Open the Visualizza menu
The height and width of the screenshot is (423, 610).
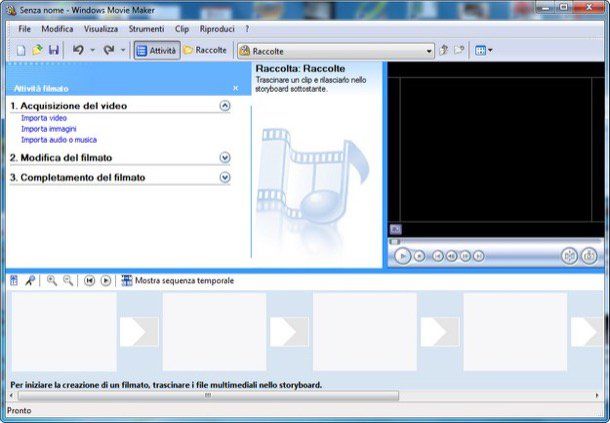tap(101, 29)
